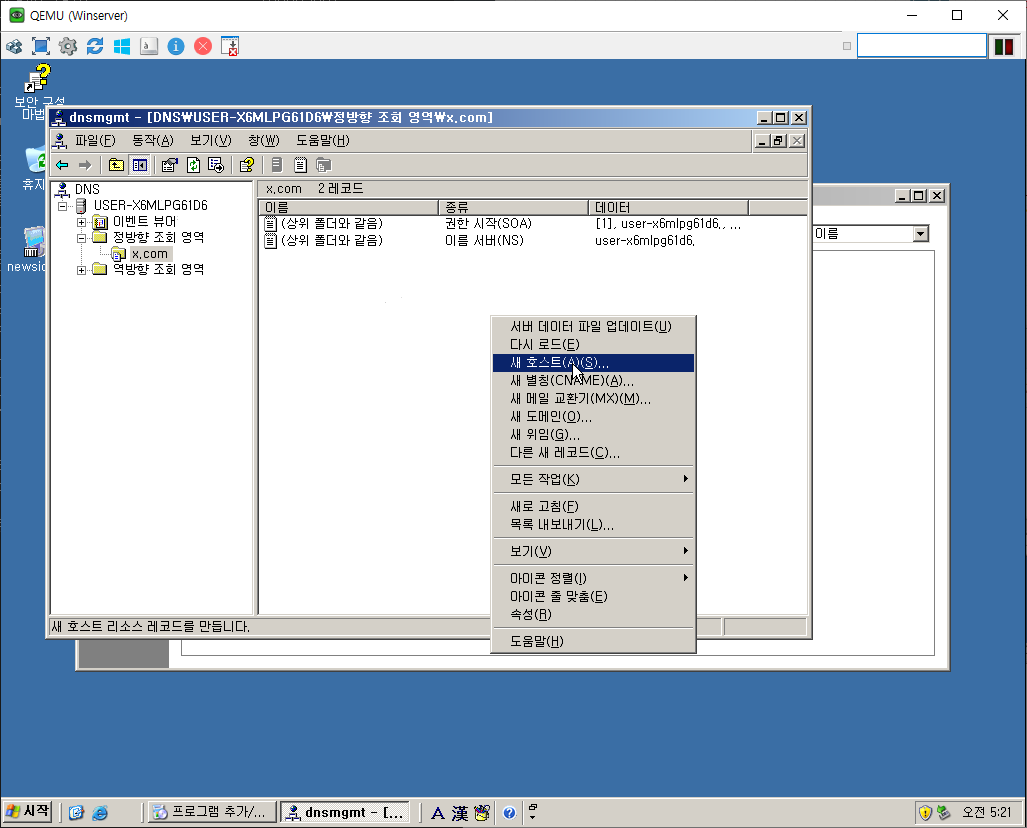This screenshot has width=1027, height=828.
Task: Select the 이름 서버(NS) record row
Action: (x=478, y=240)
